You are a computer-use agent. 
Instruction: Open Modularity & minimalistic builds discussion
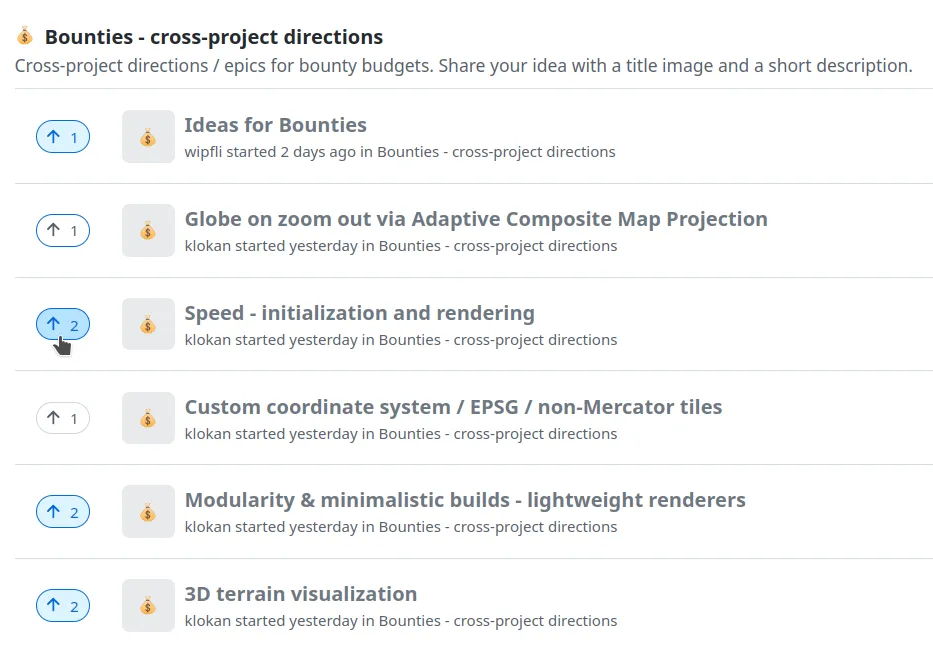tap(465, 500)
